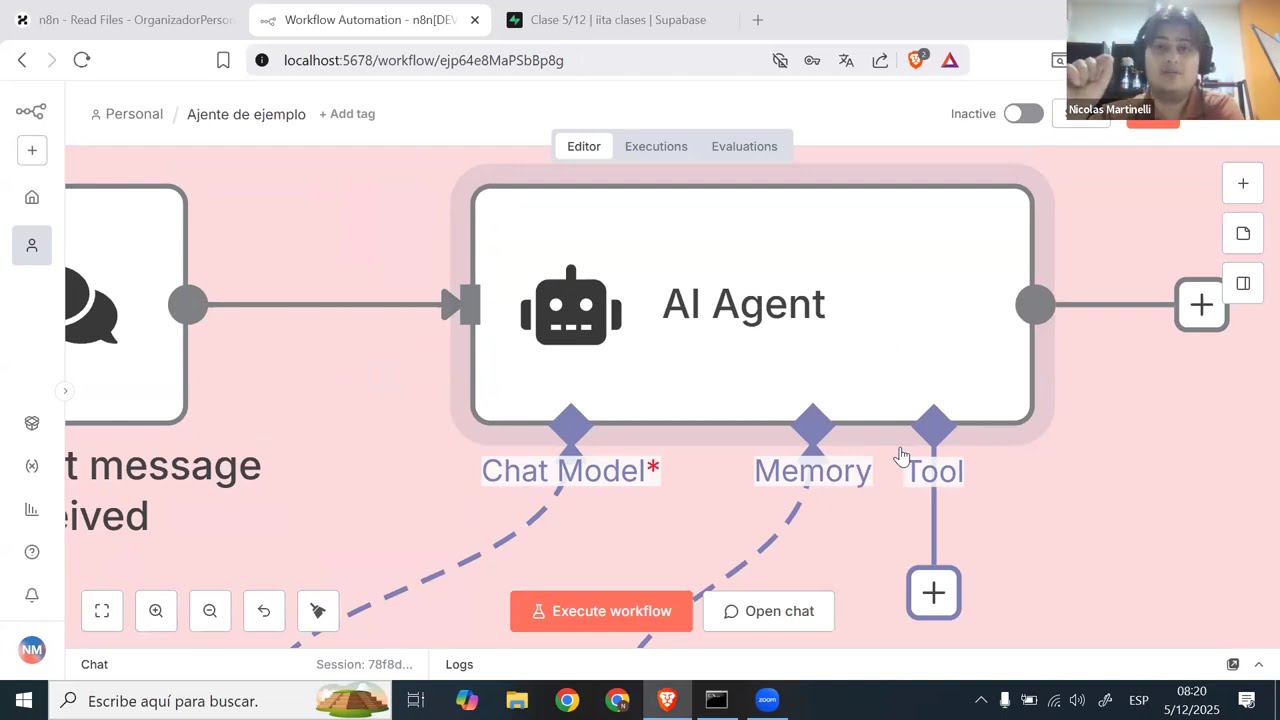The width and height of the screenshot is (1280, 720).
Task: Open the notifications bell icon in sidebar
Action: (x=32, y=595)
